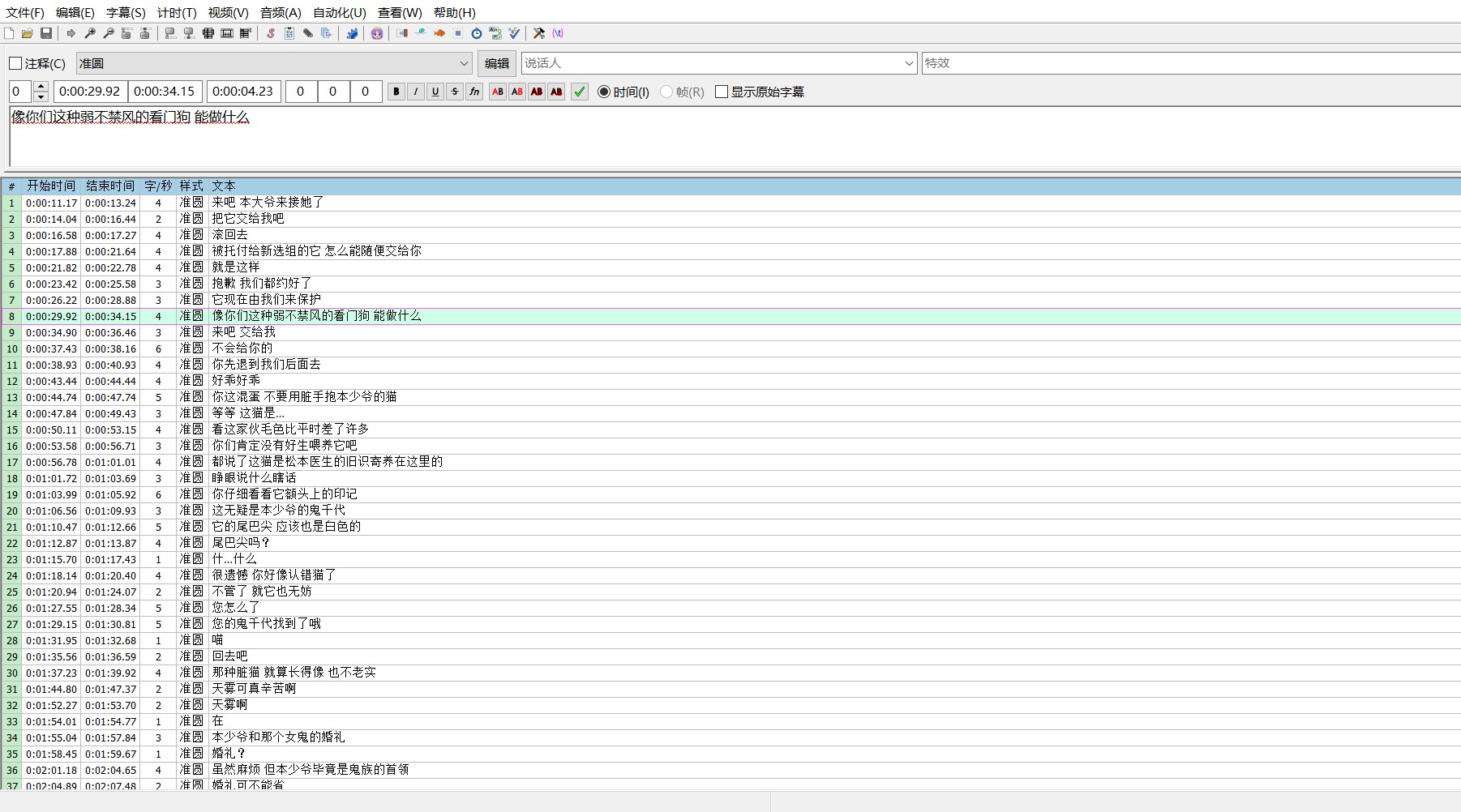Click the Jump To arrow icon
This screenshot has width=1461, height=812.
[x=71, y=33]
